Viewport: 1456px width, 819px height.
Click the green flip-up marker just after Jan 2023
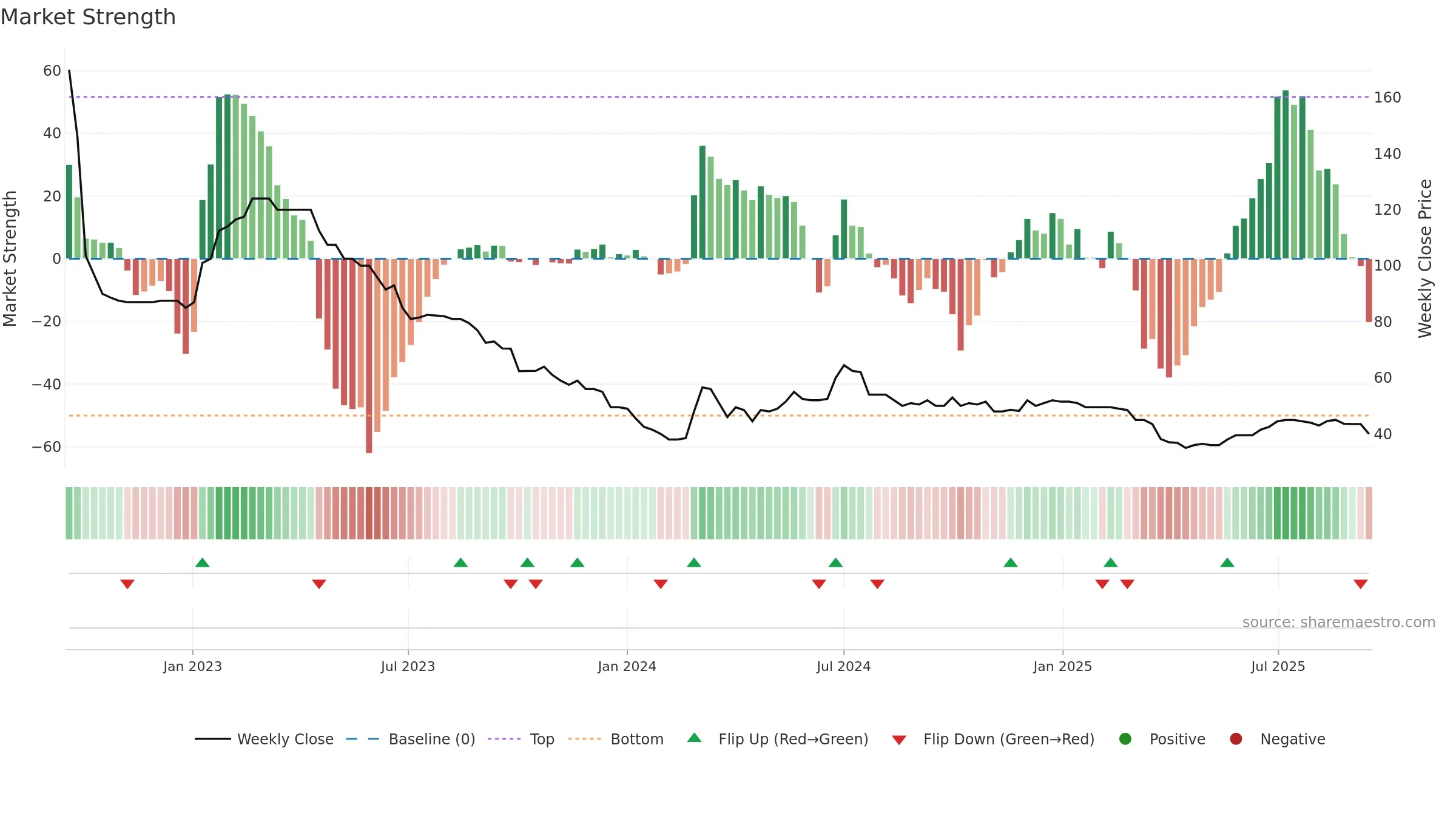click(x=203, y=563)
